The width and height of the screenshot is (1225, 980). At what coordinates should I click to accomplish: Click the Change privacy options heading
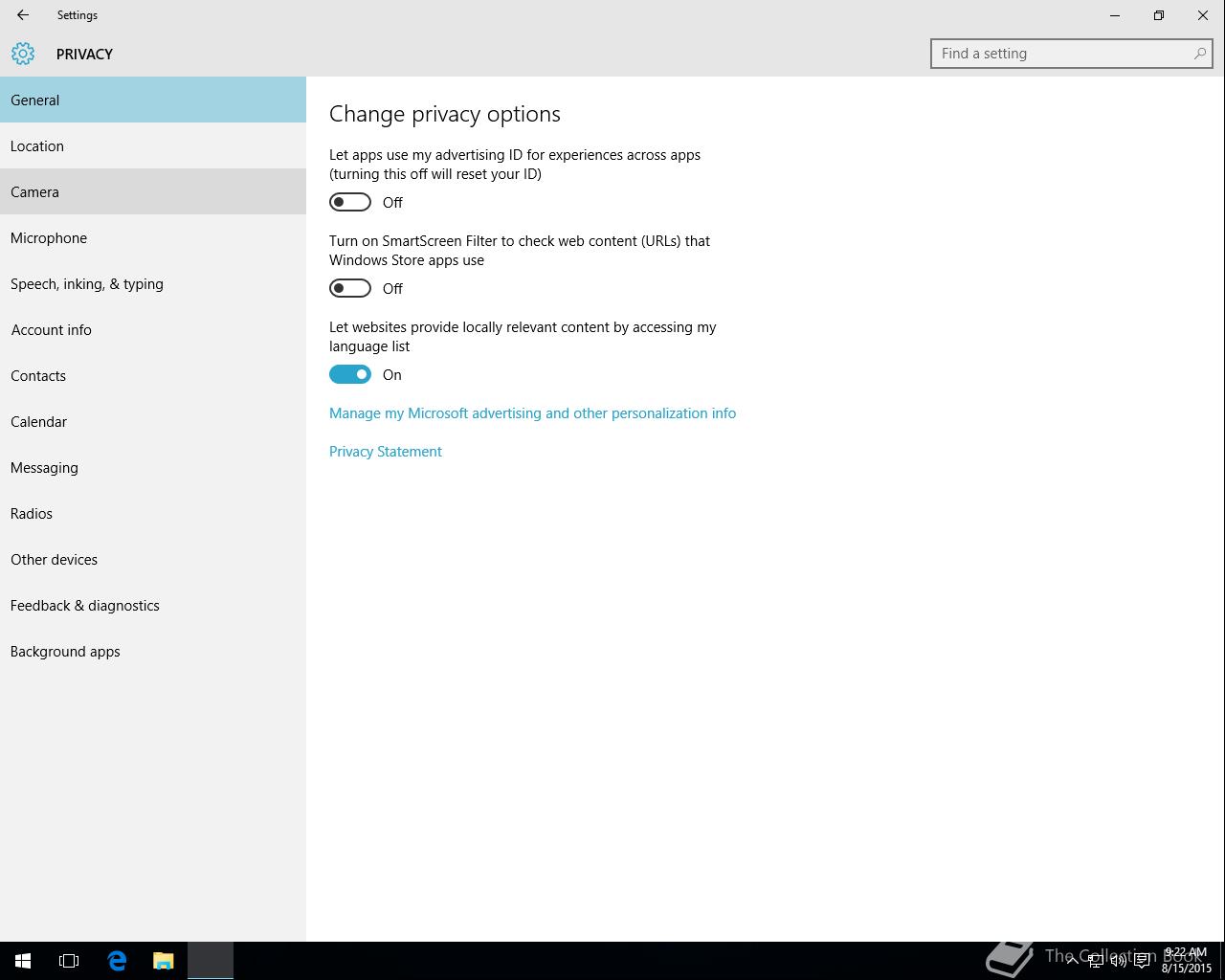[445, 114]
